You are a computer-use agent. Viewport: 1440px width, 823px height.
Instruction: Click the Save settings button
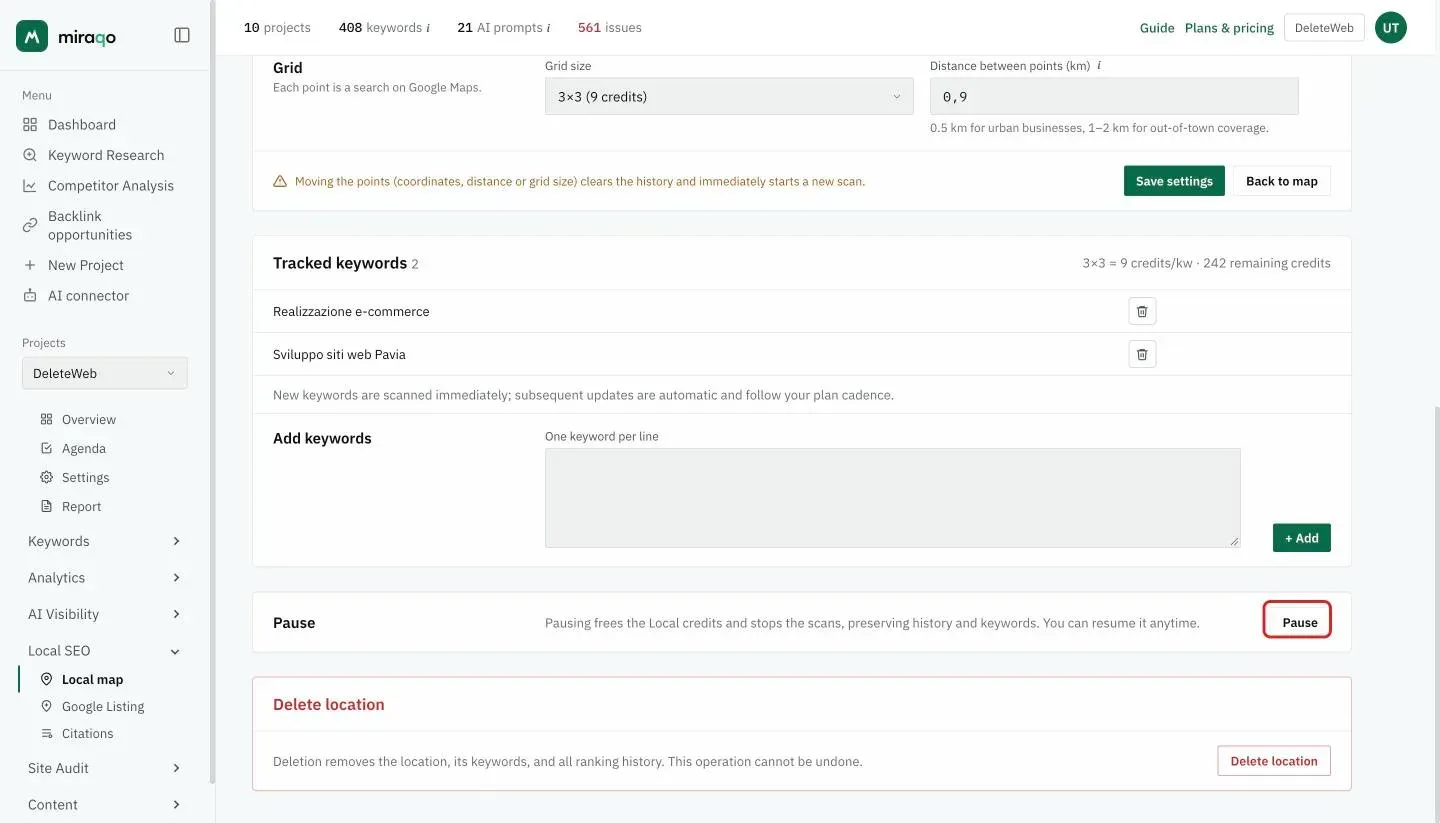coord(1174,181)
